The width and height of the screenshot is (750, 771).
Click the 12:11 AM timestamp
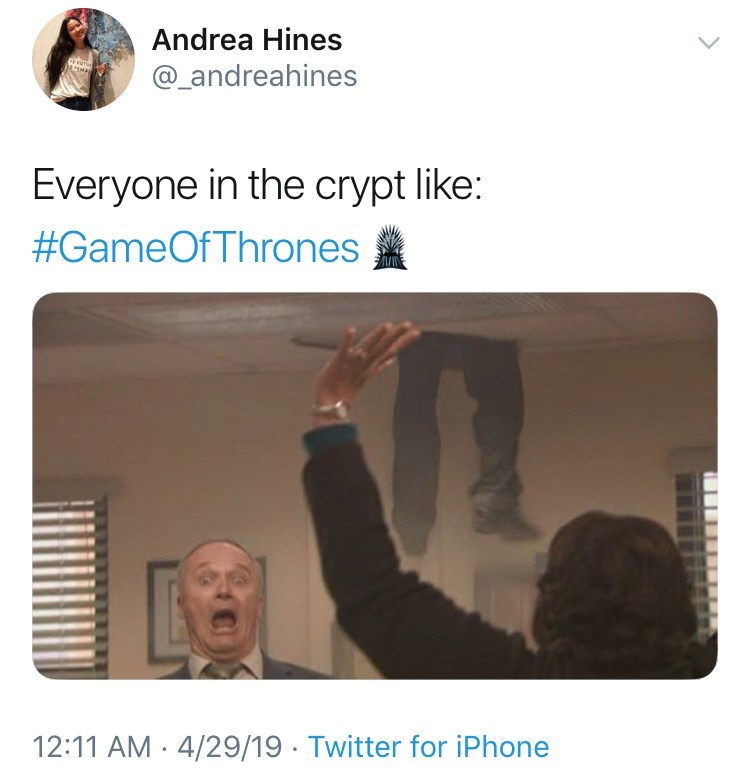pyautogui.click(x=92, y=746)
